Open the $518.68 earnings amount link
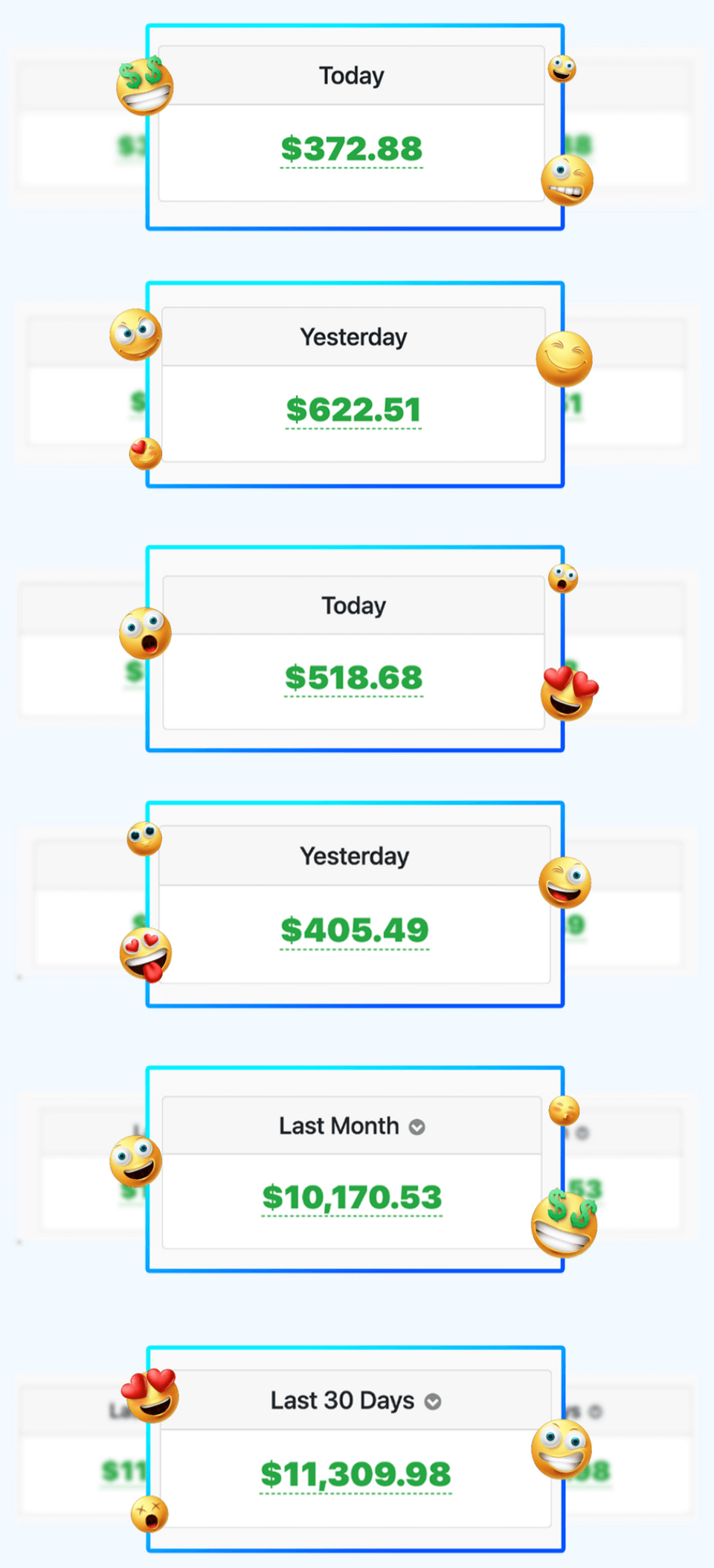714x1568 pixels. [x=353, y=678]
